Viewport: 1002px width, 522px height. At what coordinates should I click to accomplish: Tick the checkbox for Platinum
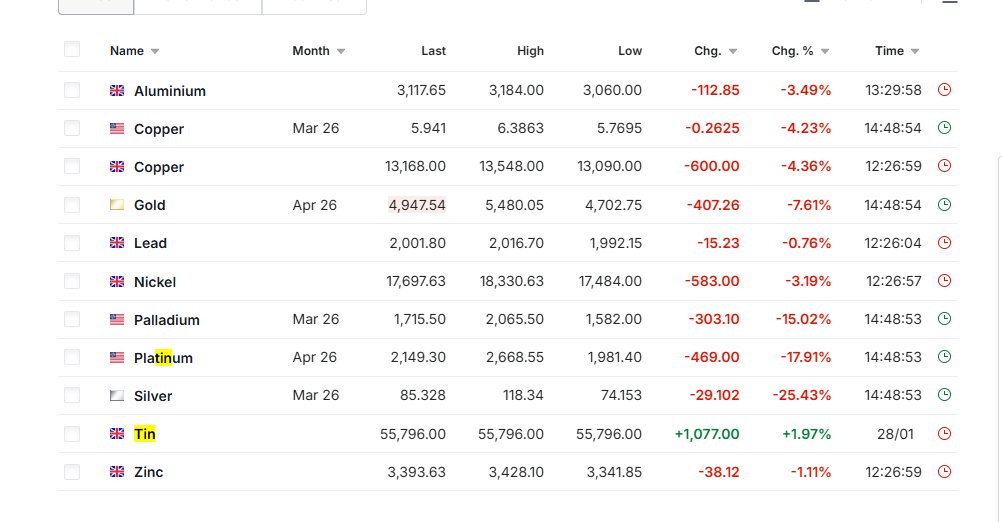72,357
